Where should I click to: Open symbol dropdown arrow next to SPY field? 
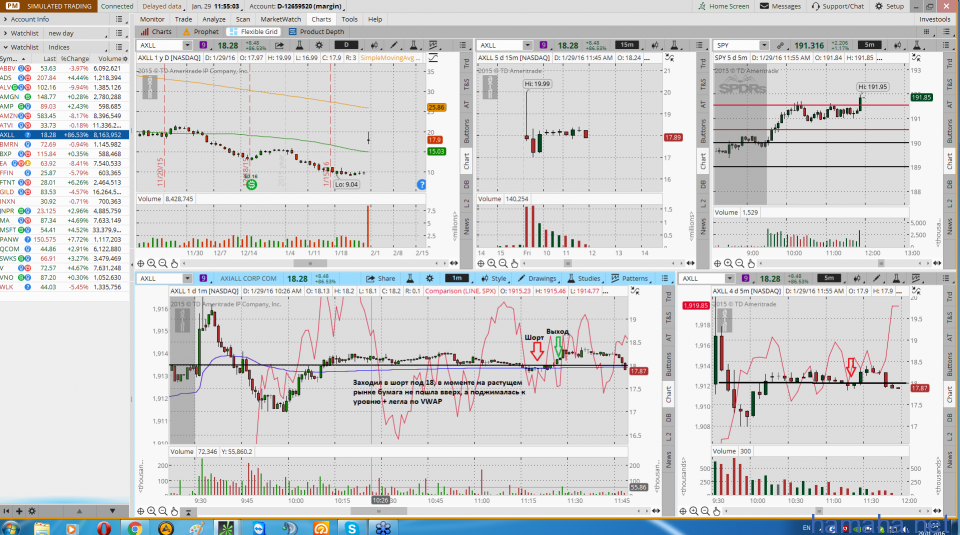pos(764,45)
